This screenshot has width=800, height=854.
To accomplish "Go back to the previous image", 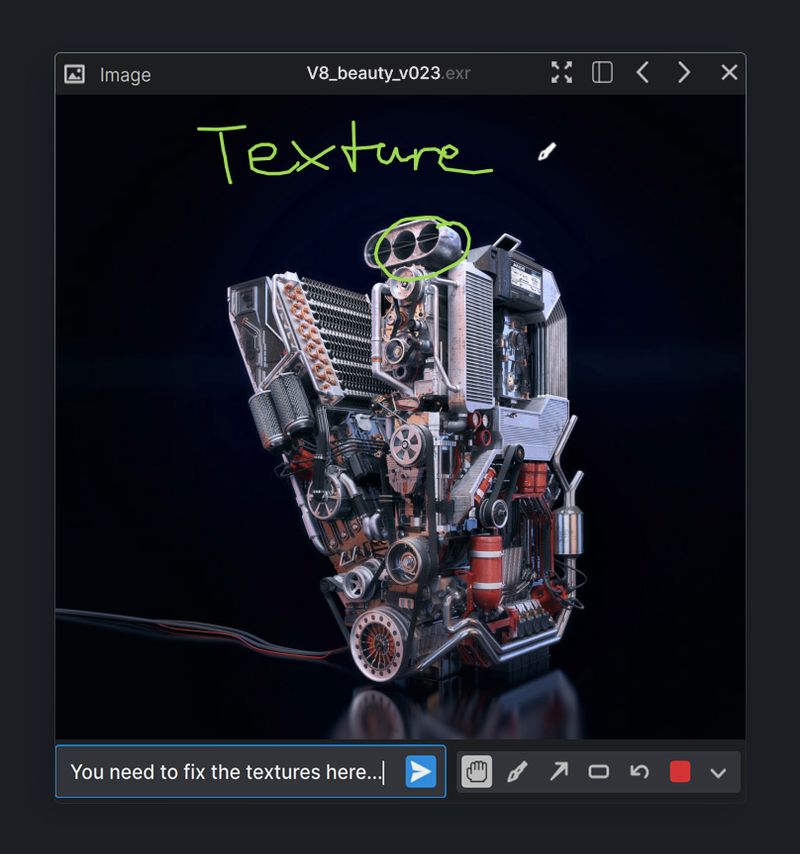I will 642,73.
